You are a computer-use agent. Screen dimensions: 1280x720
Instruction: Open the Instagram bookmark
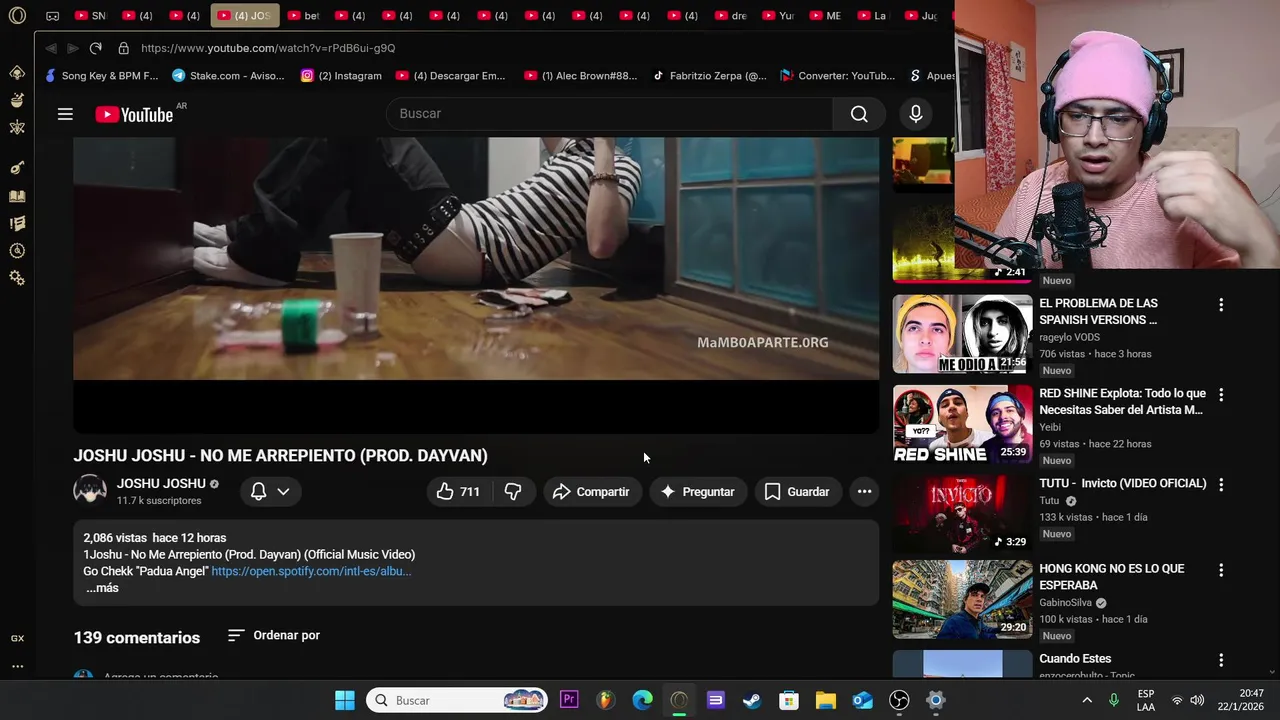(x=341, y=75)
